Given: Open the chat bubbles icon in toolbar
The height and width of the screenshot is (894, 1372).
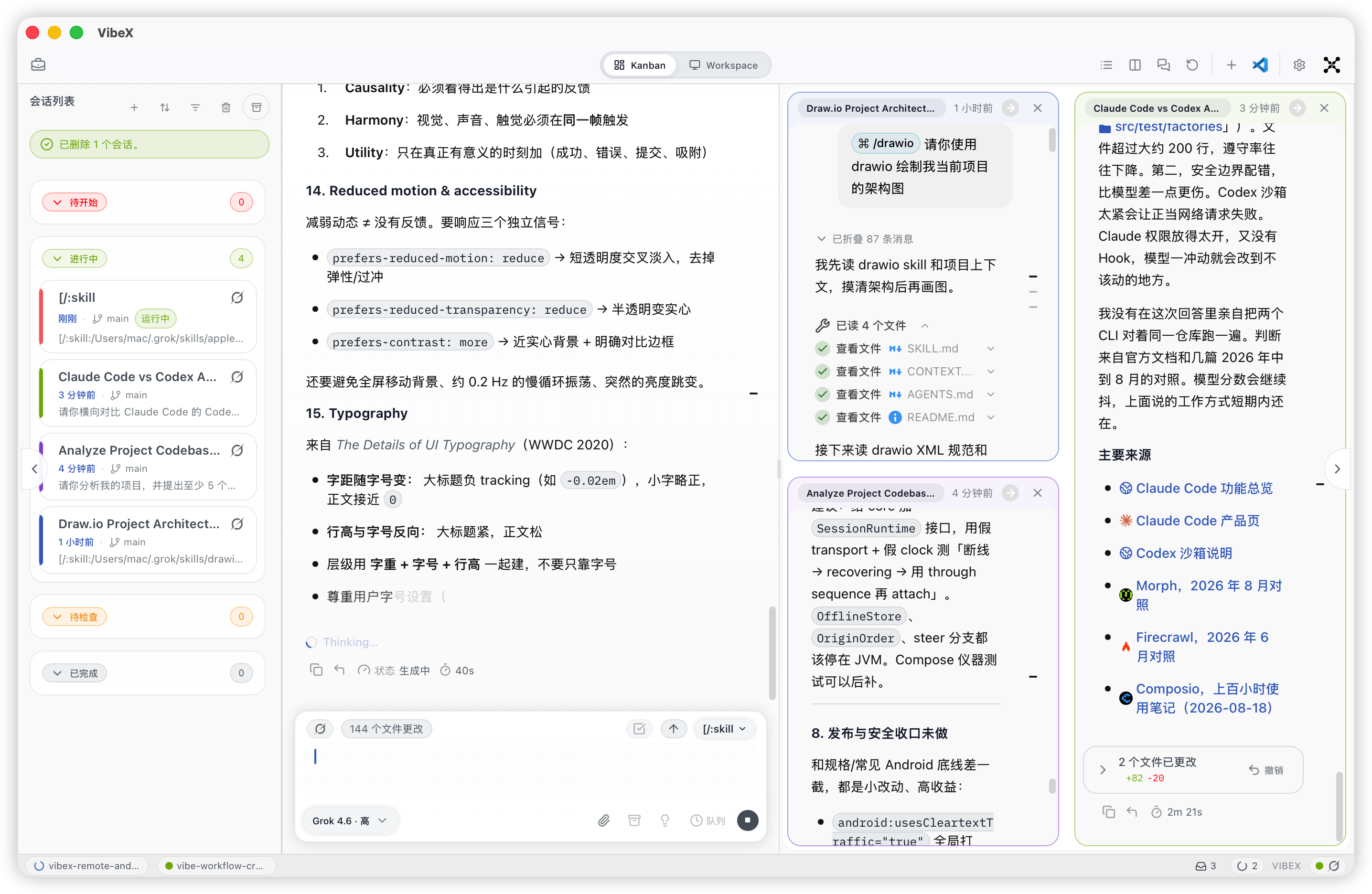Looking at the screenshot, I should [x=1163, y=65].
